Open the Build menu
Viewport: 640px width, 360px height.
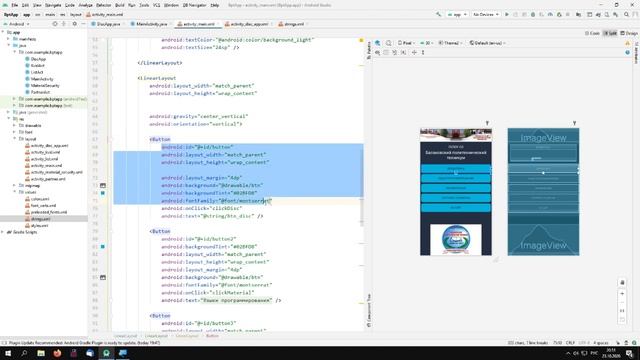click(x=120, y=5)
